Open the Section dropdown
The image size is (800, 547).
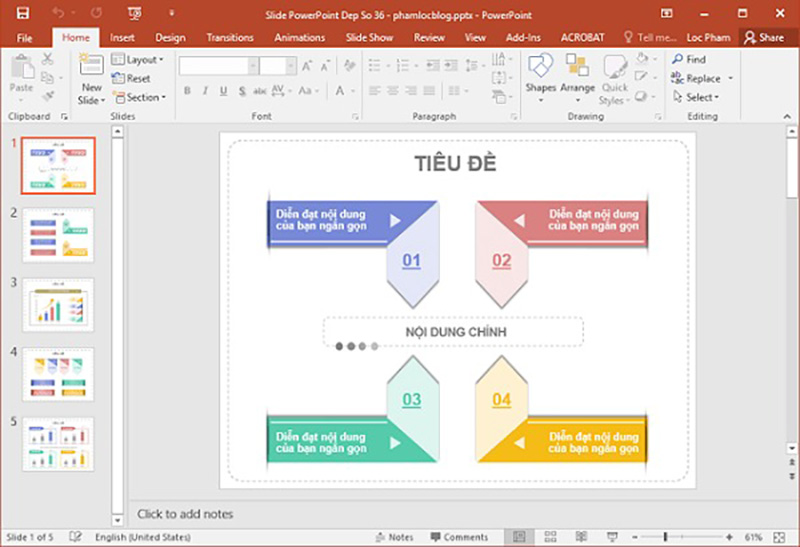pos(140,97)
